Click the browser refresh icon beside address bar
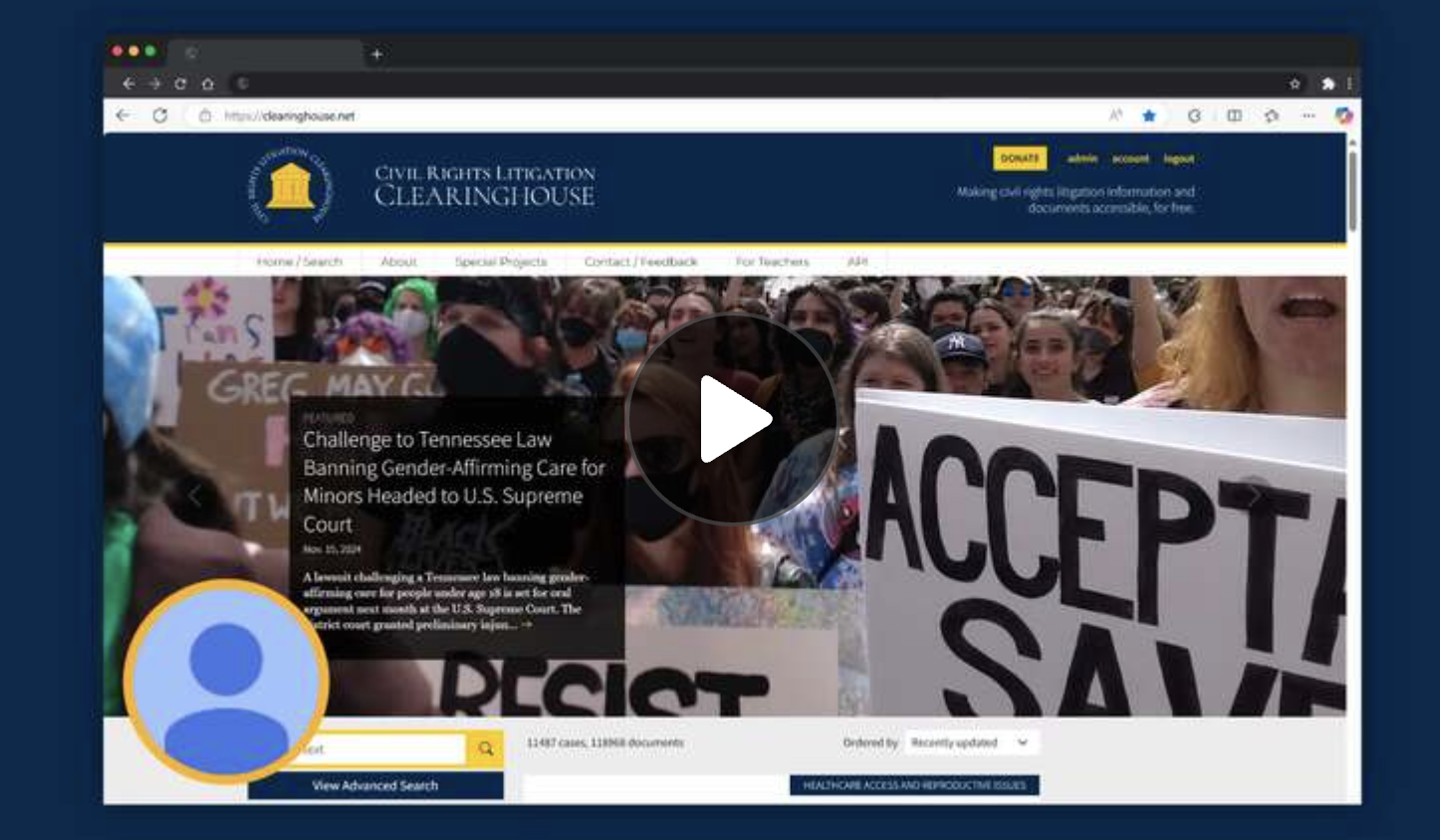1440x840 pixels. 159,115
